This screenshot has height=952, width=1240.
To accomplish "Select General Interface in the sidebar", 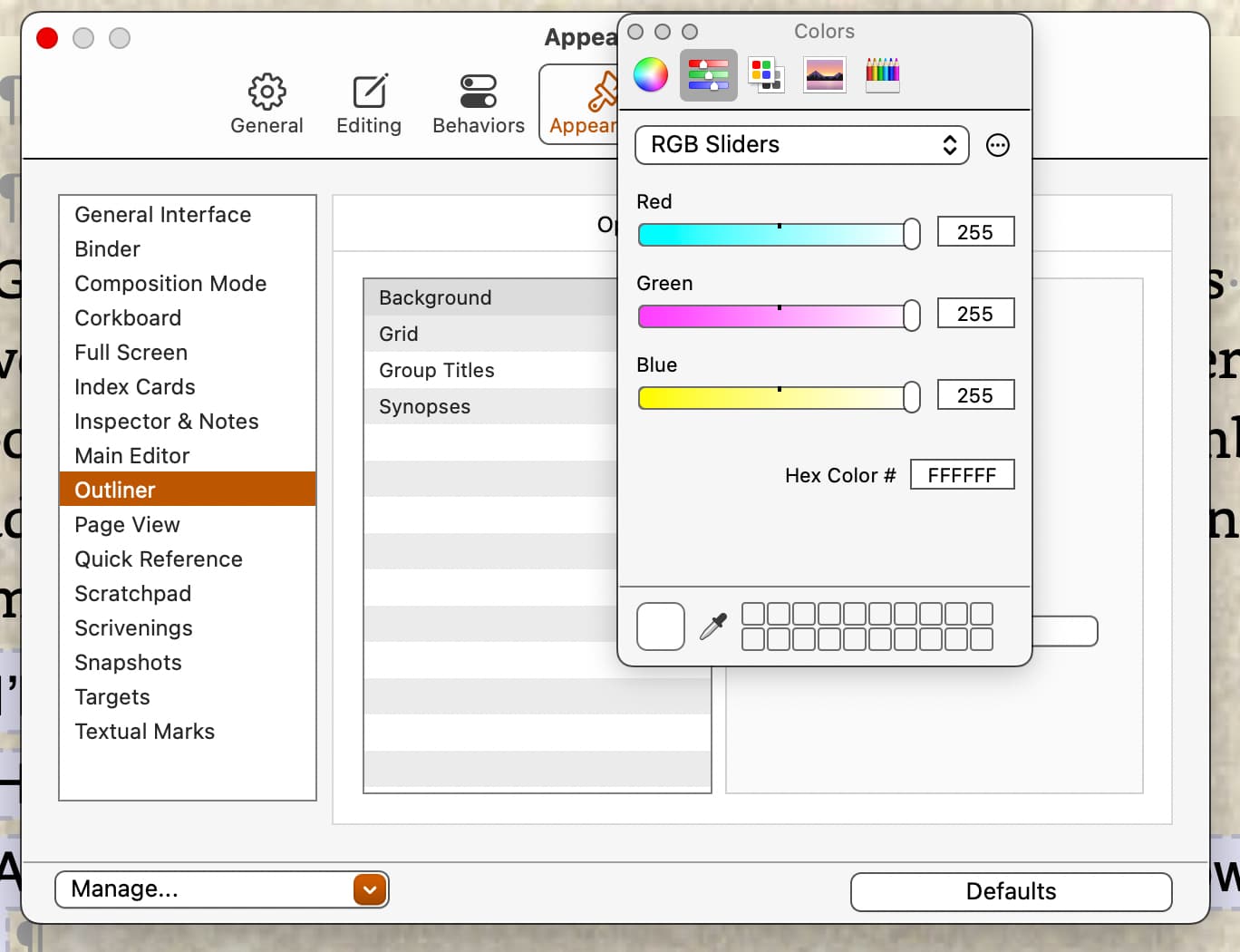I will pyautogui.click(x=188, y=215).
